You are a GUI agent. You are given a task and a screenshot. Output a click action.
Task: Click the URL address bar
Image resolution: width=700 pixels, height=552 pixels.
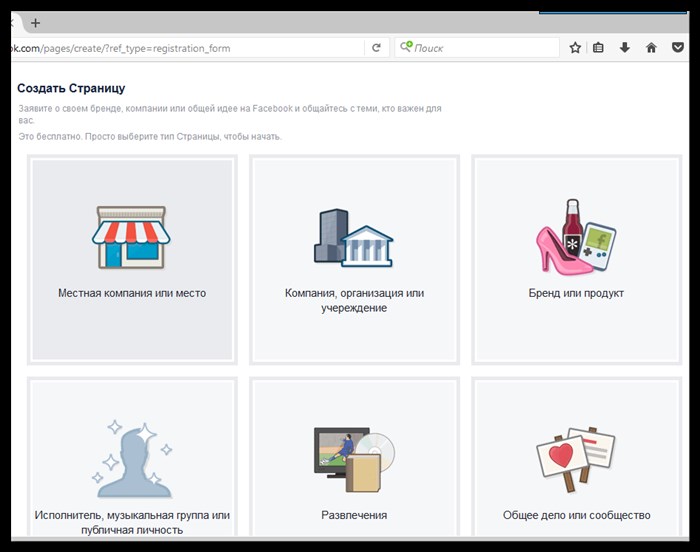click(x=188, y=48)
